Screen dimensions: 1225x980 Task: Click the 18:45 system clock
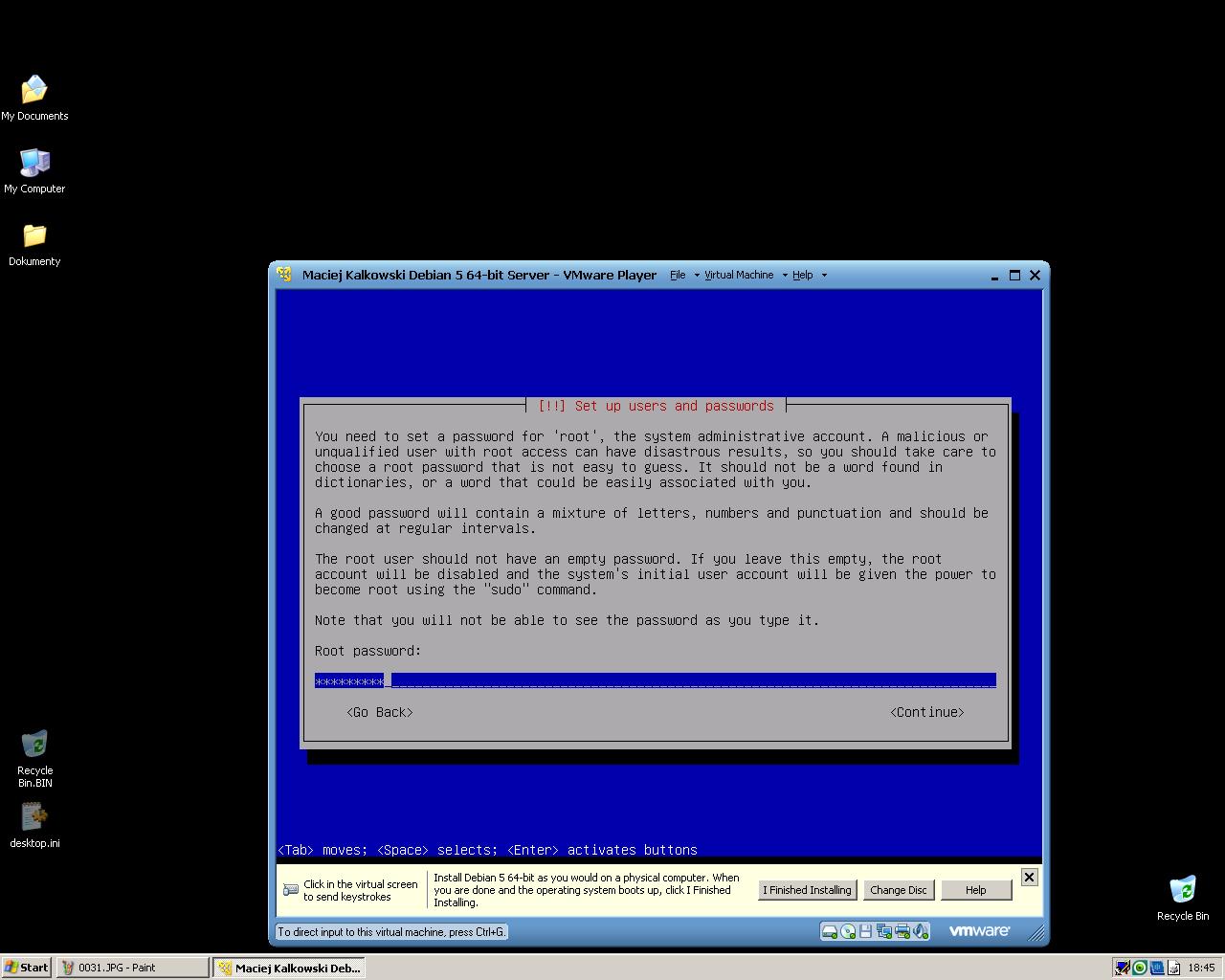[1201, 968]
